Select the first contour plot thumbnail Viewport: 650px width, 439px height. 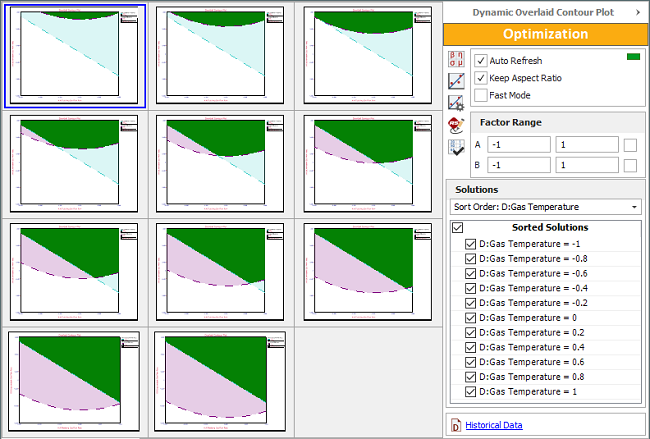76,54
